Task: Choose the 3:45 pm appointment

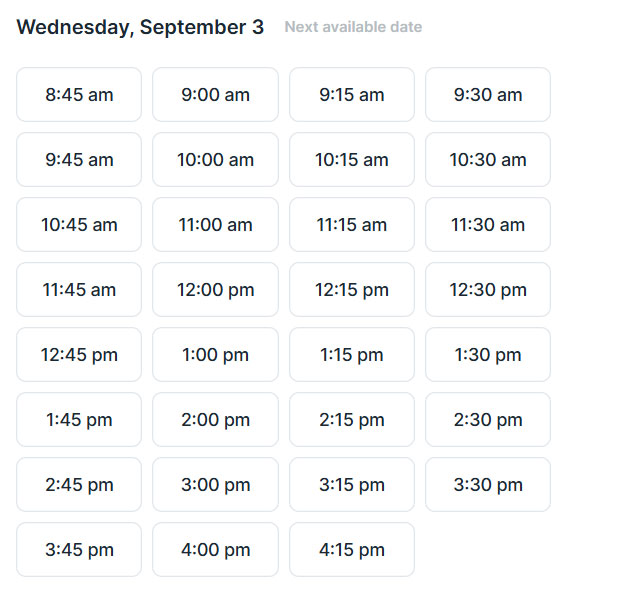Action: point(79,550)
